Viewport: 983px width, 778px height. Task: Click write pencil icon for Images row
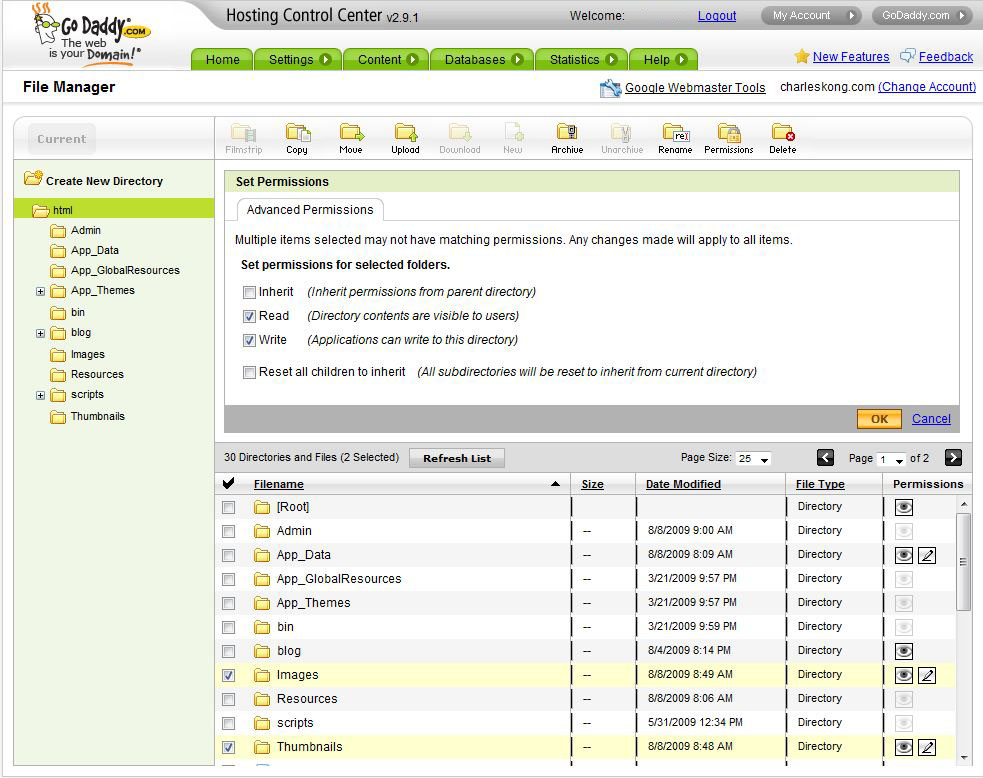click(x=927, y=675)
